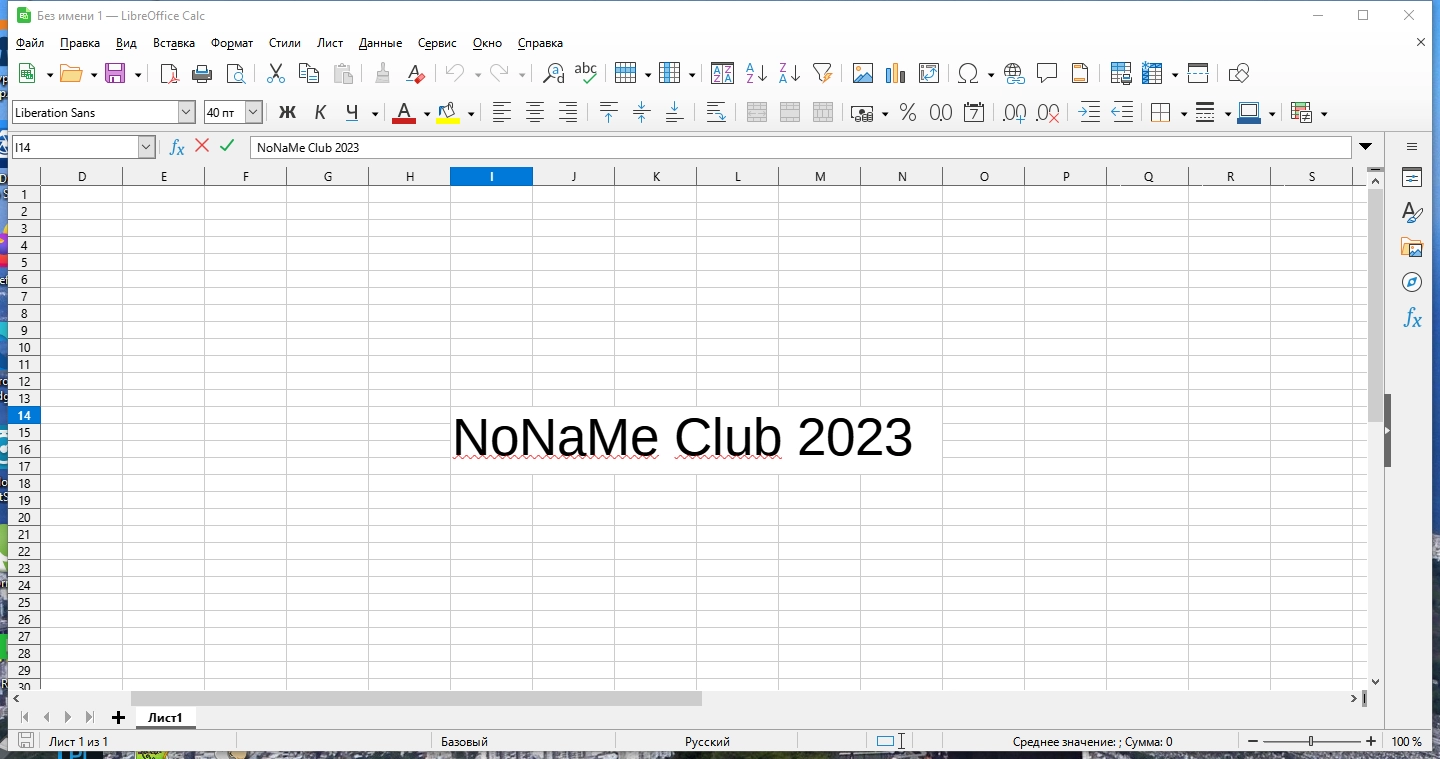Print the document with the printer icon
1440x759 pixels.
202,73
